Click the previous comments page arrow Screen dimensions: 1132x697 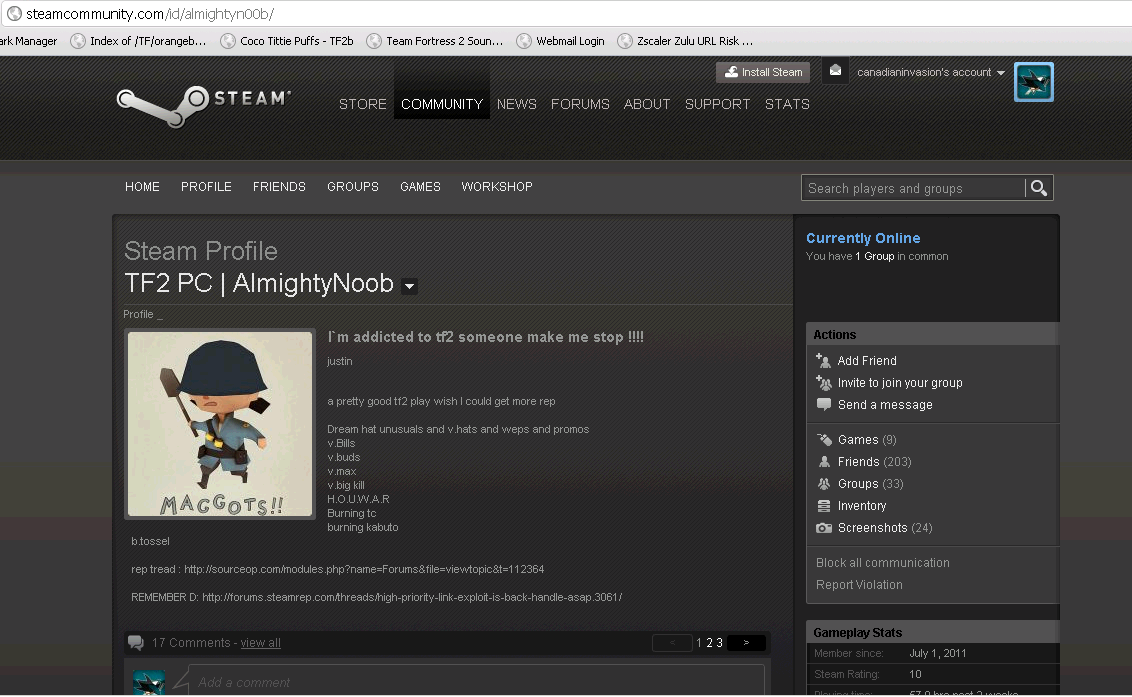(672, 642)
